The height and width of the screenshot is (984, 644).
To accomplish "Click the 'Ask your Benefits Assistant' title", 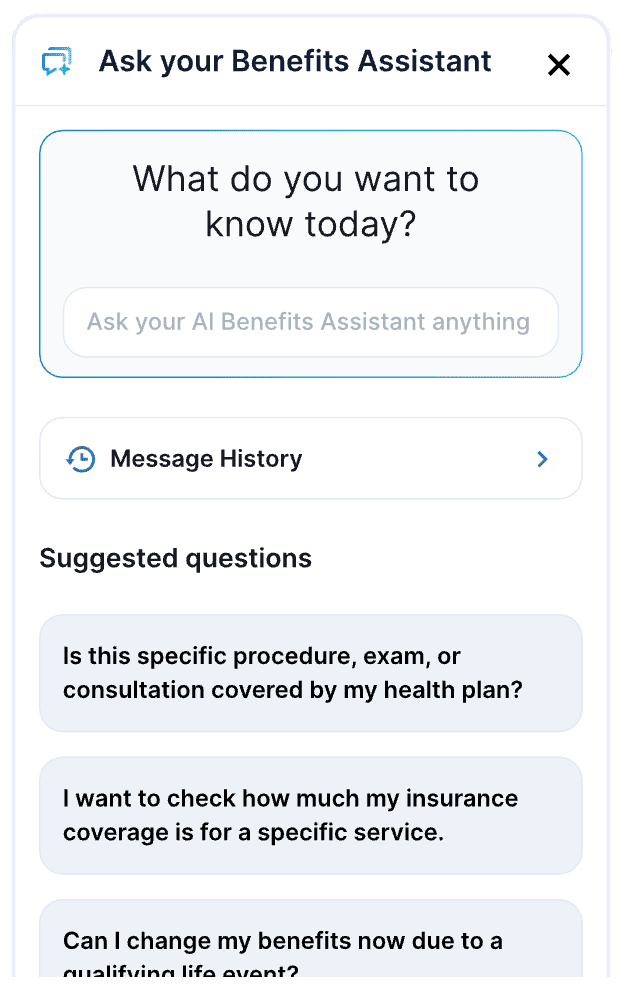I will pyautogui.click(x=295, y=62).
